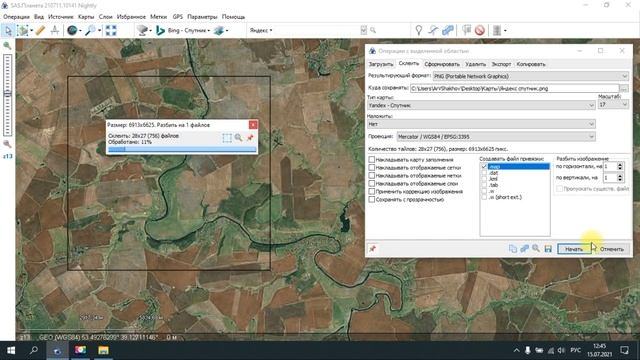The width and height of the screenshot is (640, 360).
Task: Enable 'Применить коррекцию изображения' checkbox
Action: click(371, 191)
